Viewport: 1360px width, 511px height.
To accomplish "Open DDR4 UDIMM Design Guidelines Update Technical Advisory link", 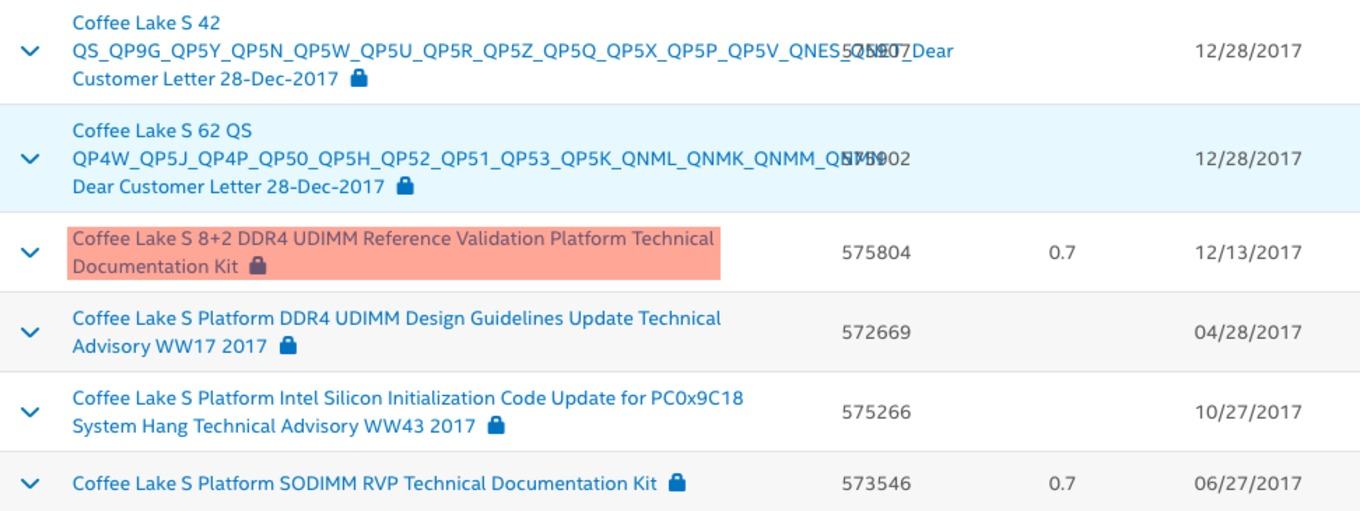I will pos(396,332).
